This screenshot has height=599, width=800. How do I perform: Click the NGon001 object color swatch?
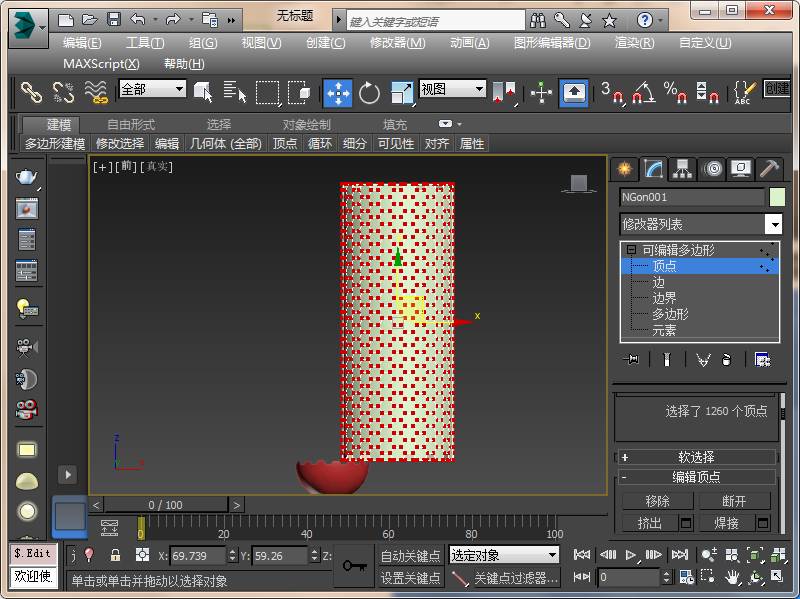pos(777,197)
